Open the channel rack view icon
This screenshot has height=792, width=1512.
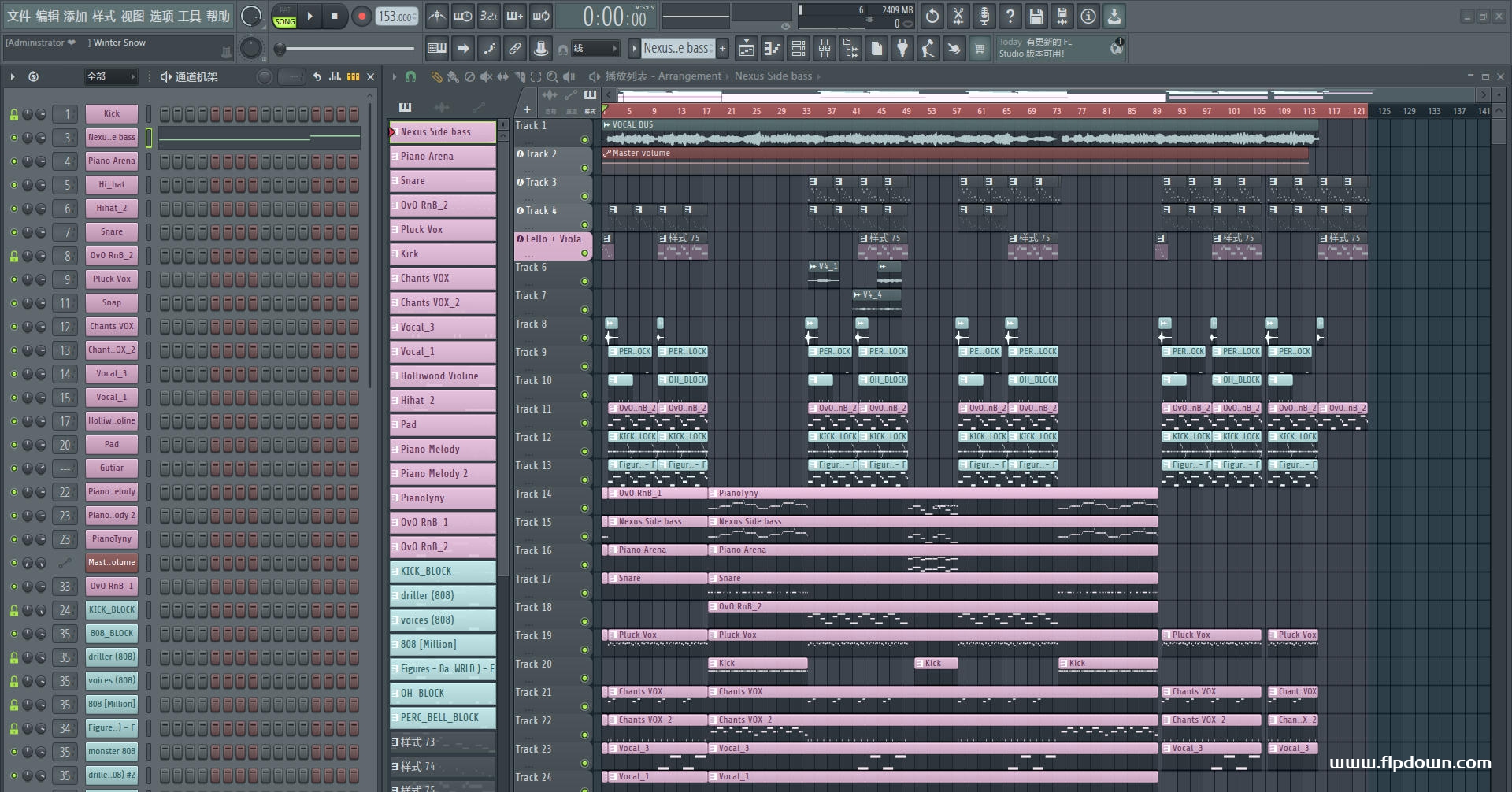(799, 49)
